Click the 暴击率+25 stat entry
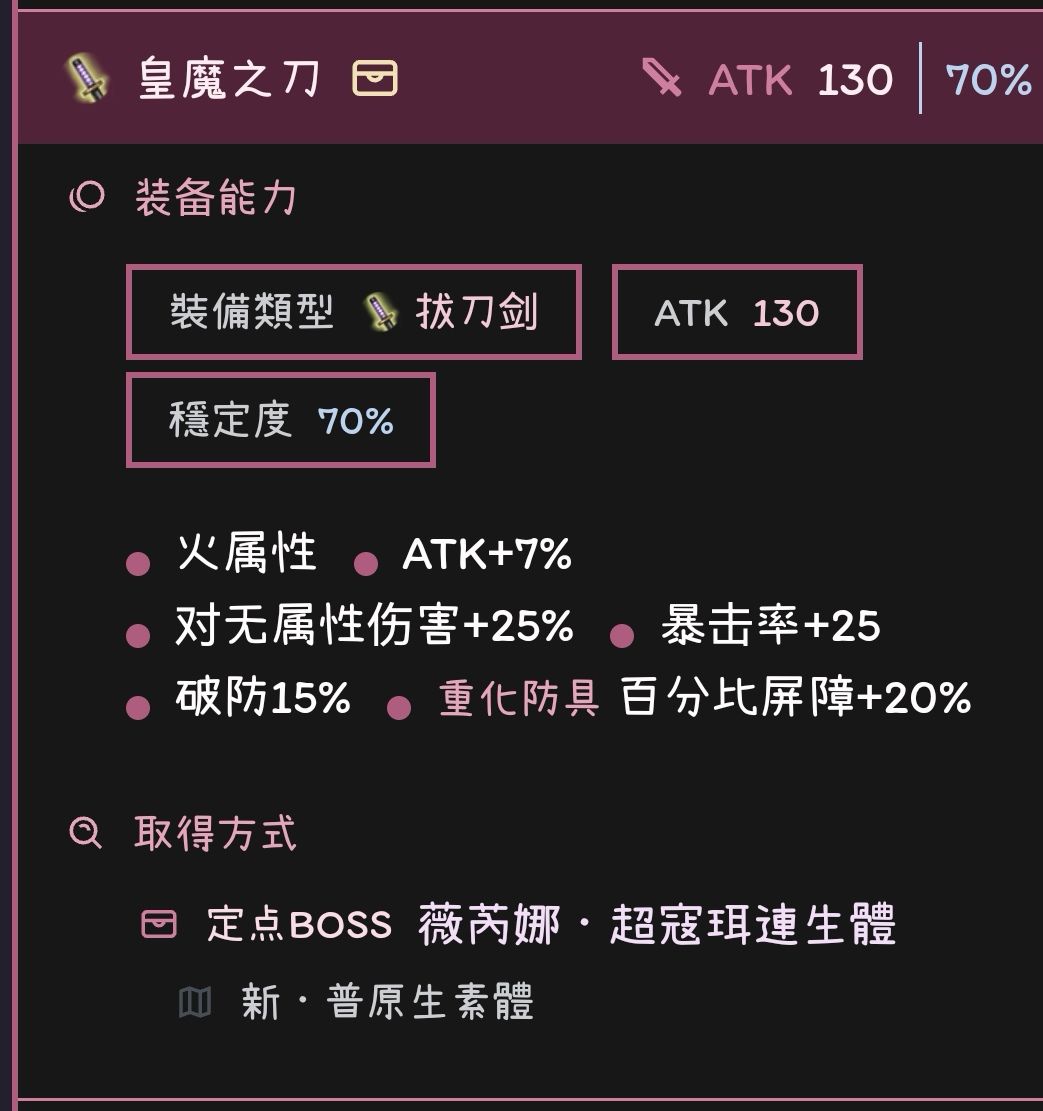Screen dimensions: 1043x1111 [x=770, y=627]
